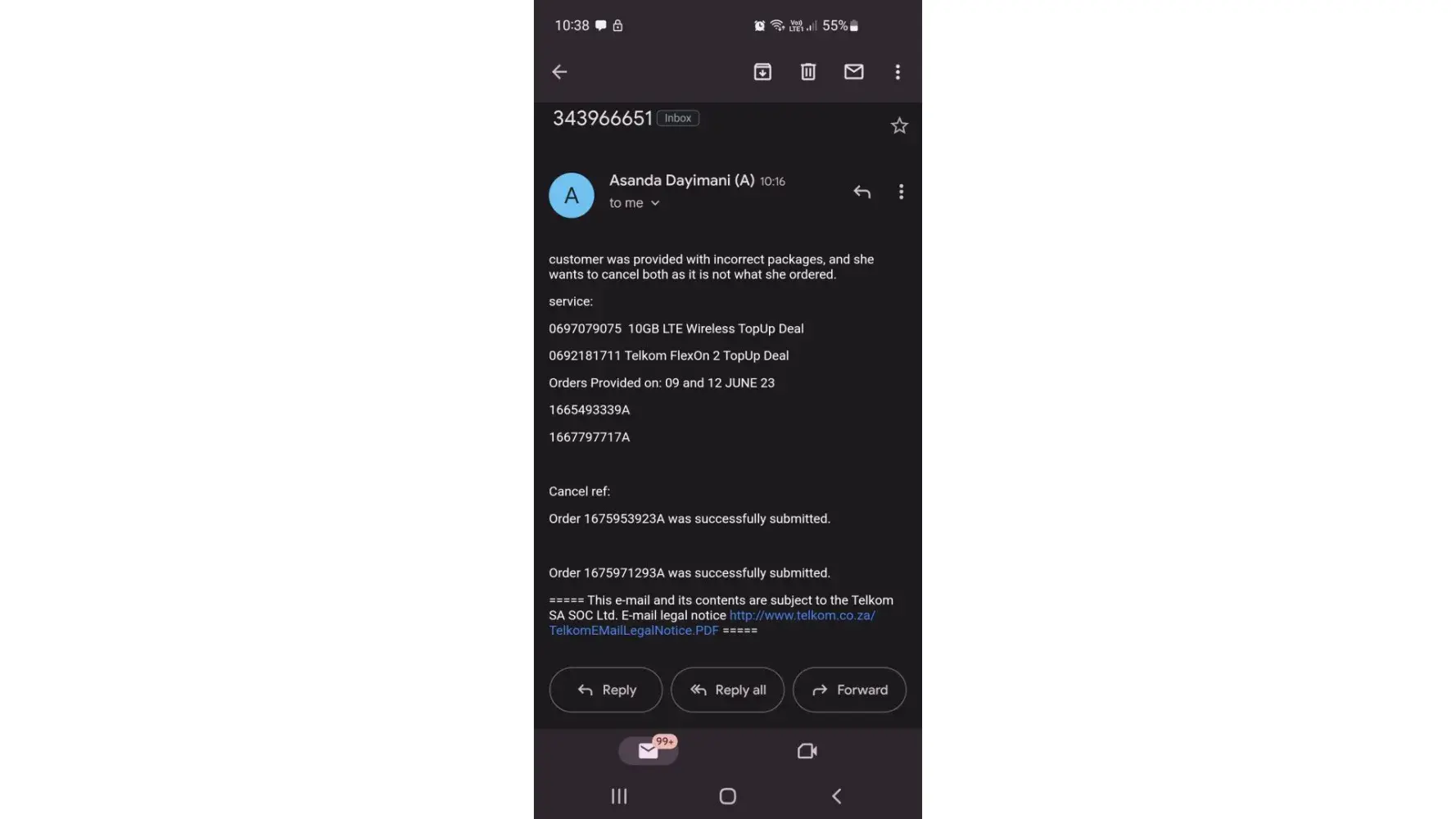This screenshot has width=1456, height=819.
Task: Switch to the Meet video tab
Action: pos(807,751)
